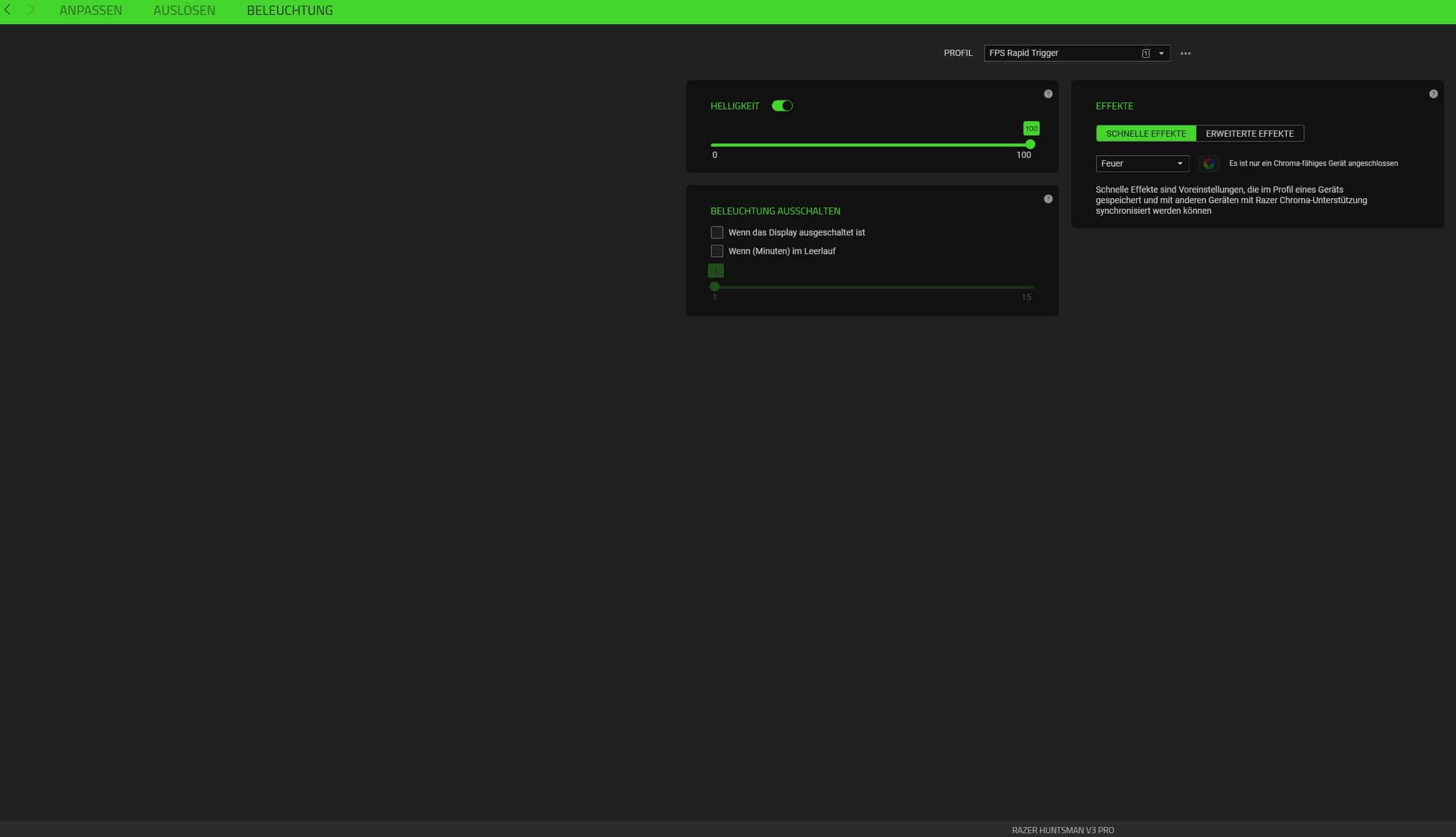This screenshot has width=1456, height=837.
Task: Go back with the left arrow
Action: (x=8, y=10)
